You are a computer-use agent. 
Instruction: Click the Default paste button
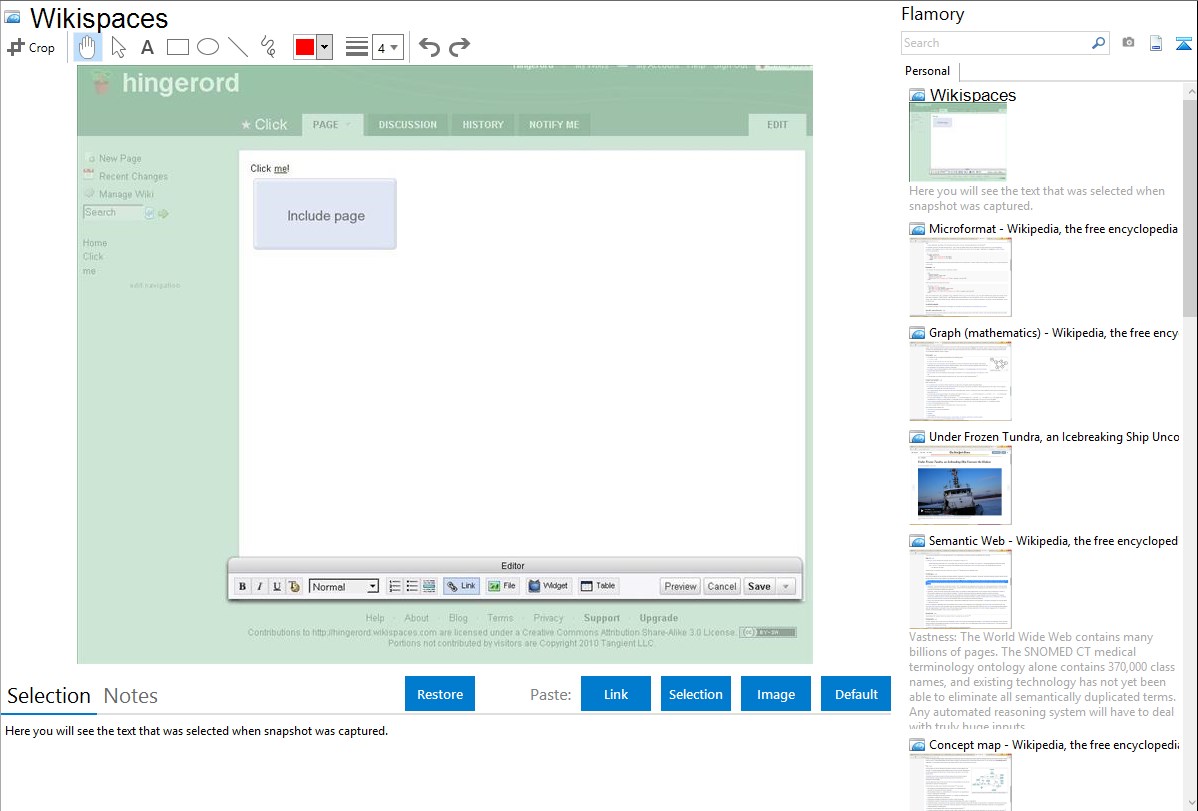(x=856, y=694)
